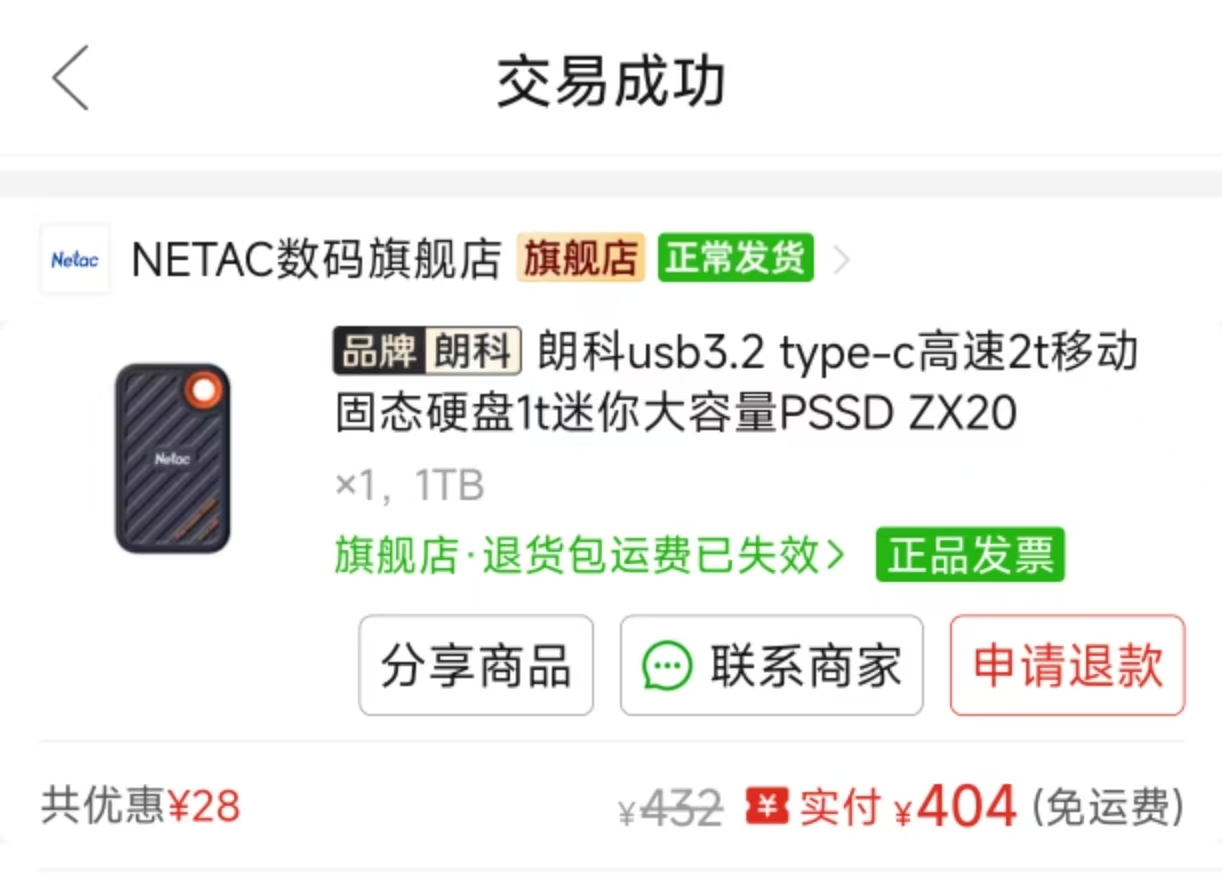The width and height of the screenshot is (1222, 878).
Task: Tap the 旗舰店 flagship badge
Action: [581, 259]
